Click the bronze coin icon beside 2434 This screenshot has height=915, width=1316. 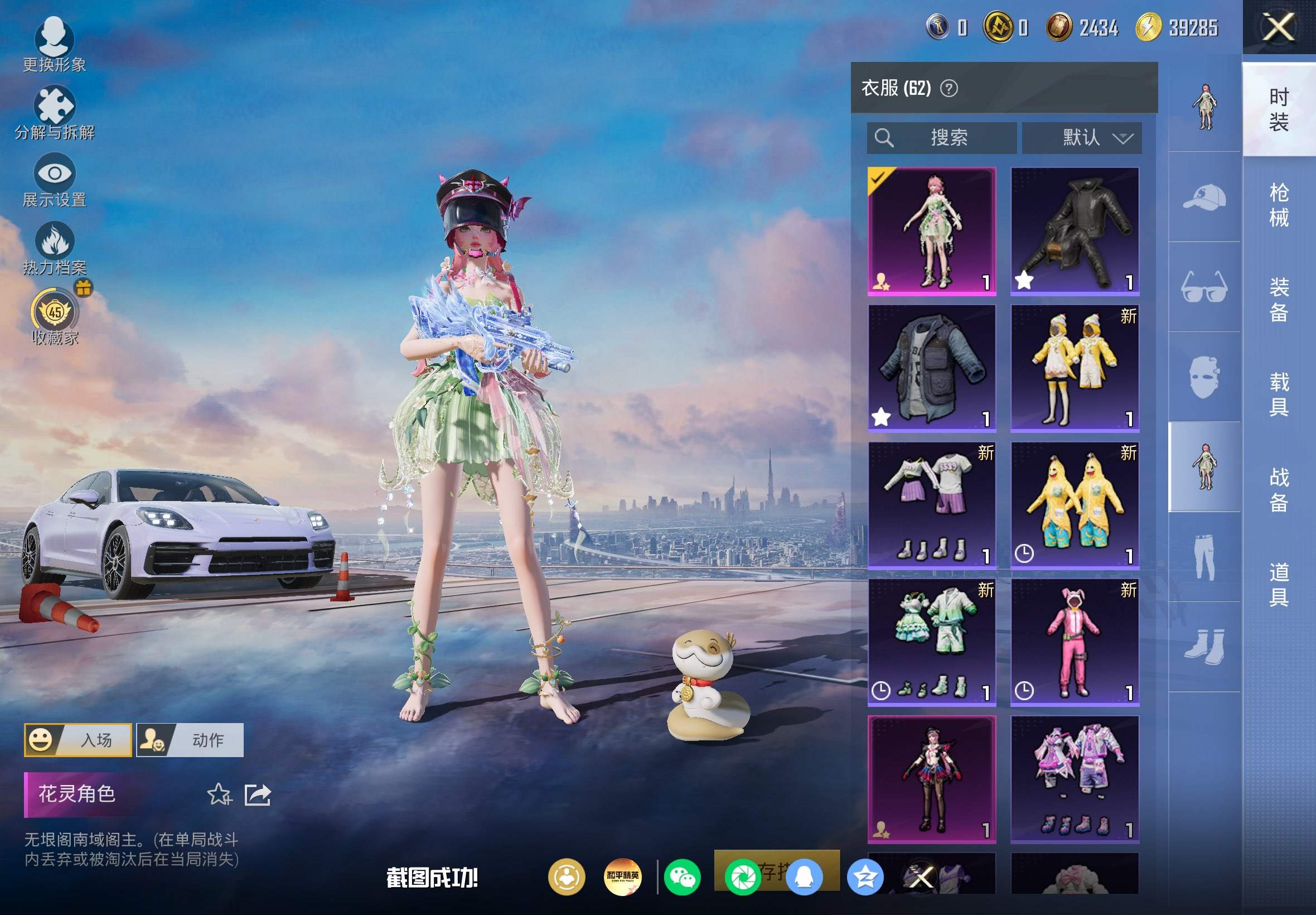click(x=1059, y=27)
